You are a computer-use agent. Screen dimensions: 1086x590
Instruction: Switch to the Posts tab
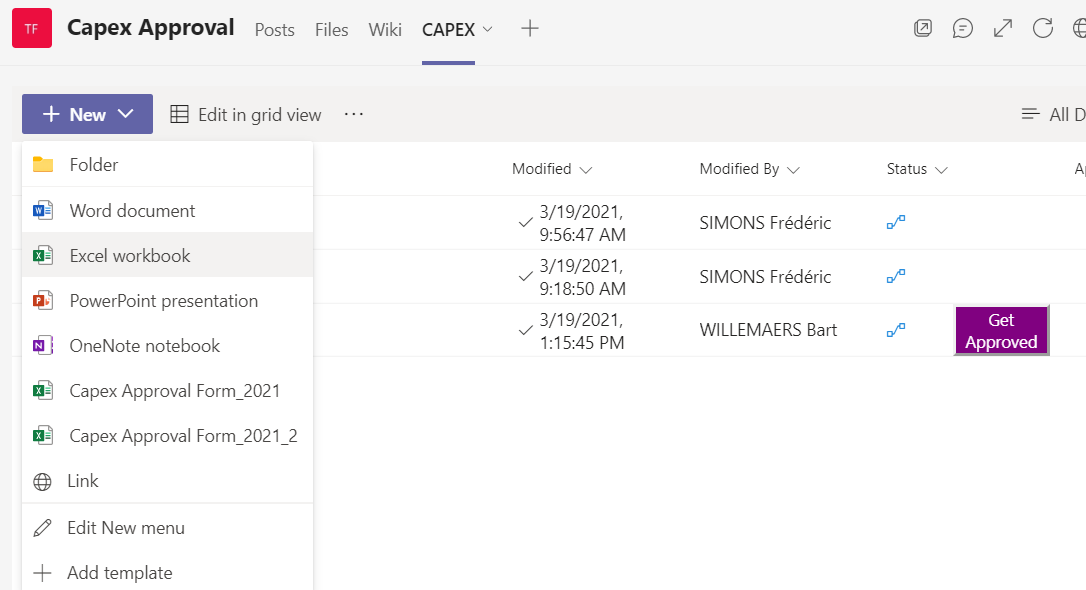[x=274, y=30]
